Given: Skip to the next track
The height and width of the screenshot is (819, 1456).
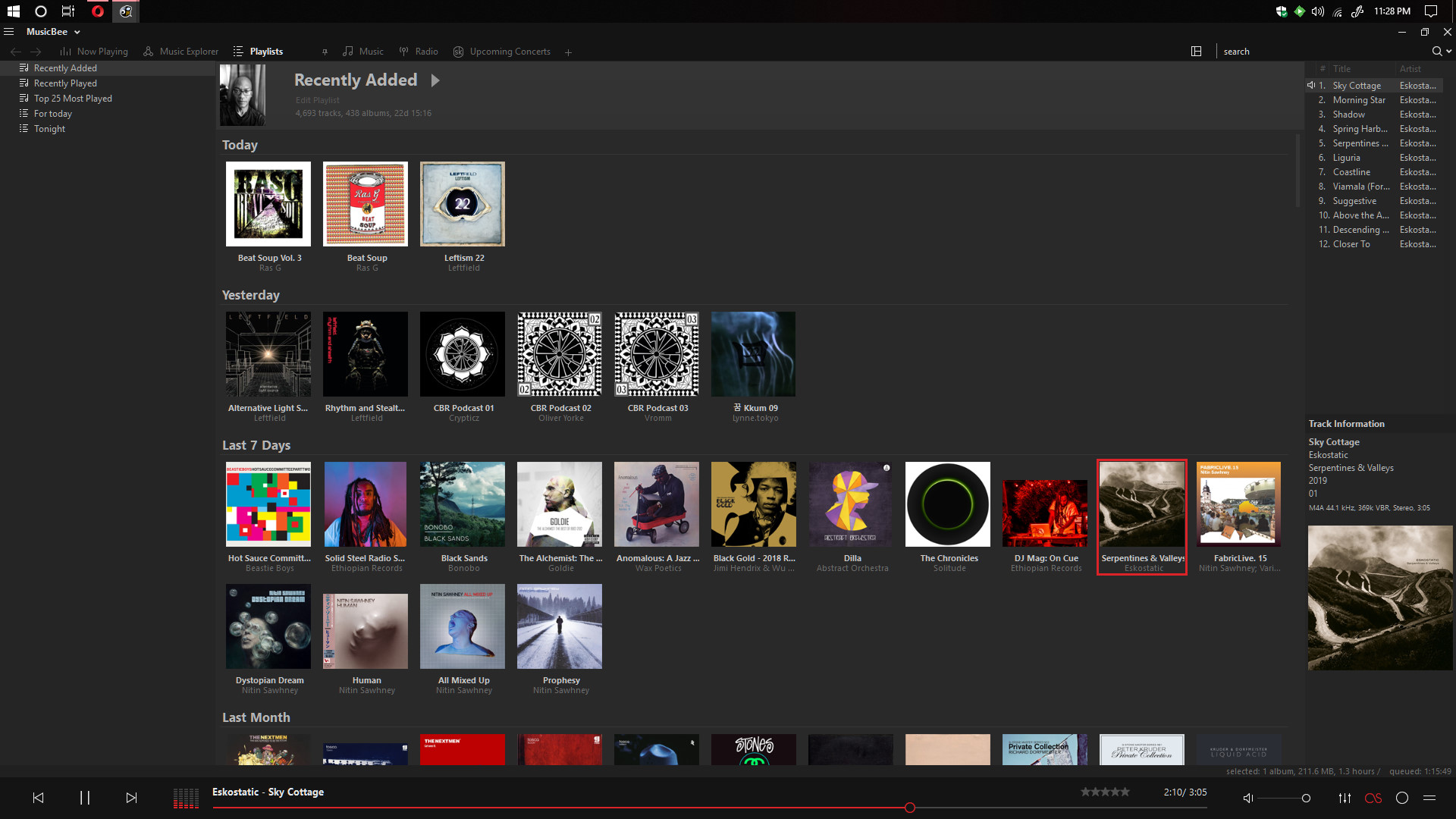Looking at the screenshot, I should tap(131, 798).
